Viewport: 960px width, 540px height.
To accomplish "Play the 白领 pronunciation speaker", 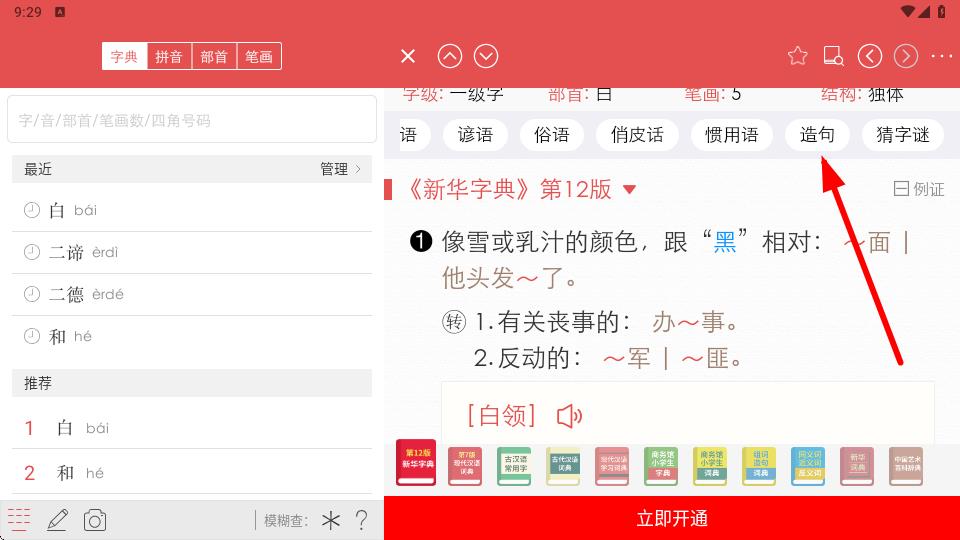I will pyautogui.click(x=569, y=415).
